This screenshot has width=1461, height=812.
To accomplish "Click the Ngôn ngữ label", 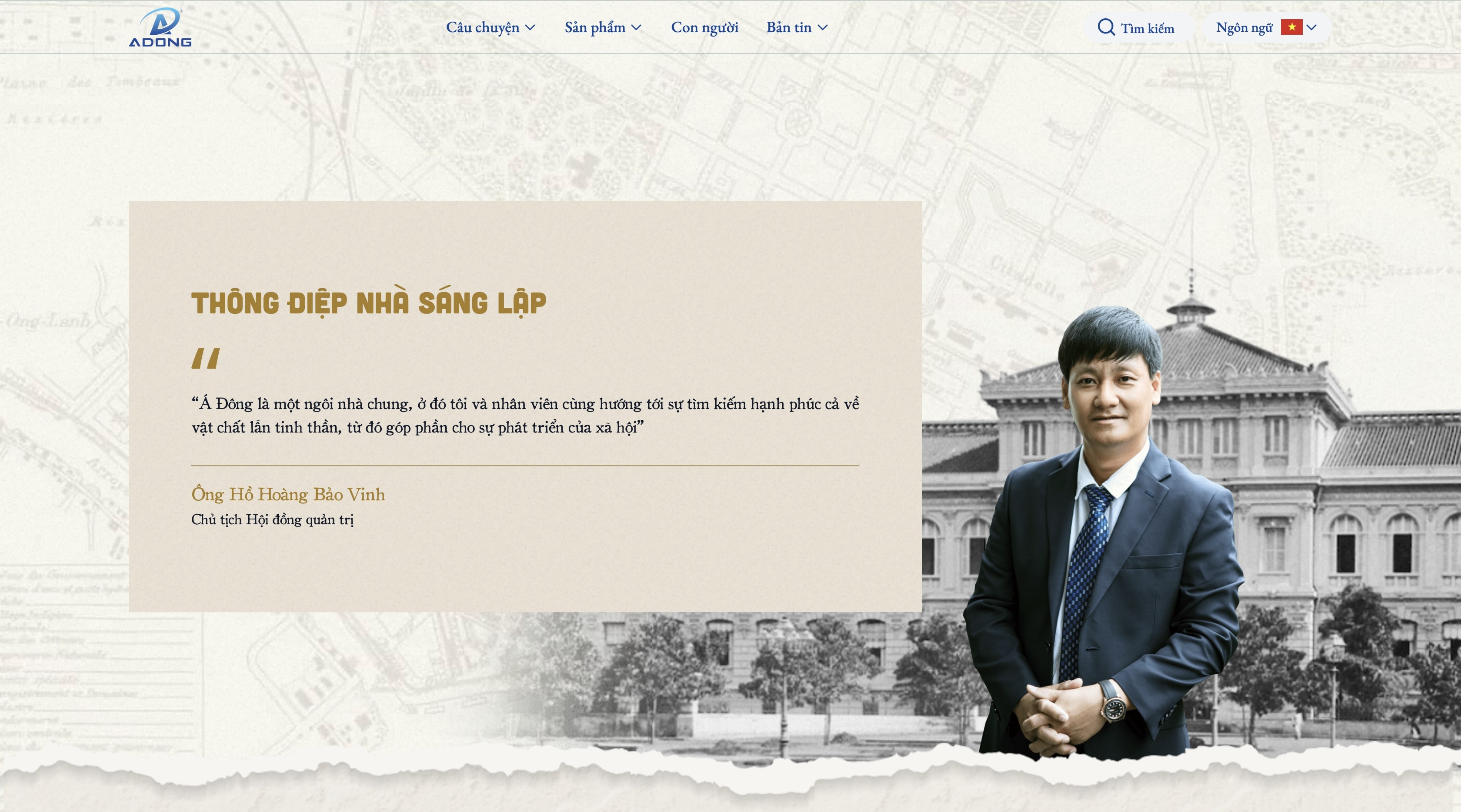I will 1244,28.
